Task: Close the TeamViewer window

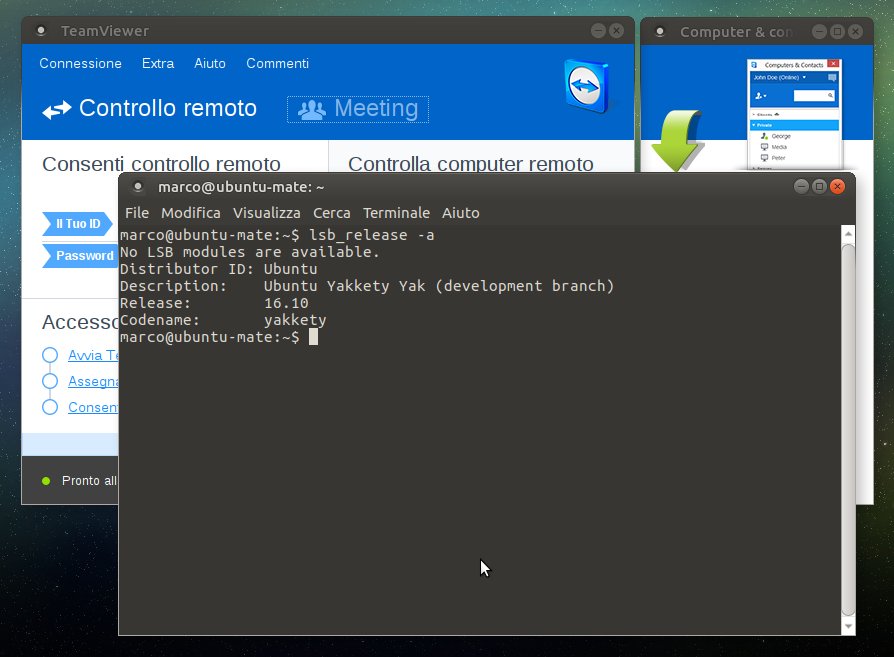Action: click(x=616, y=31)
